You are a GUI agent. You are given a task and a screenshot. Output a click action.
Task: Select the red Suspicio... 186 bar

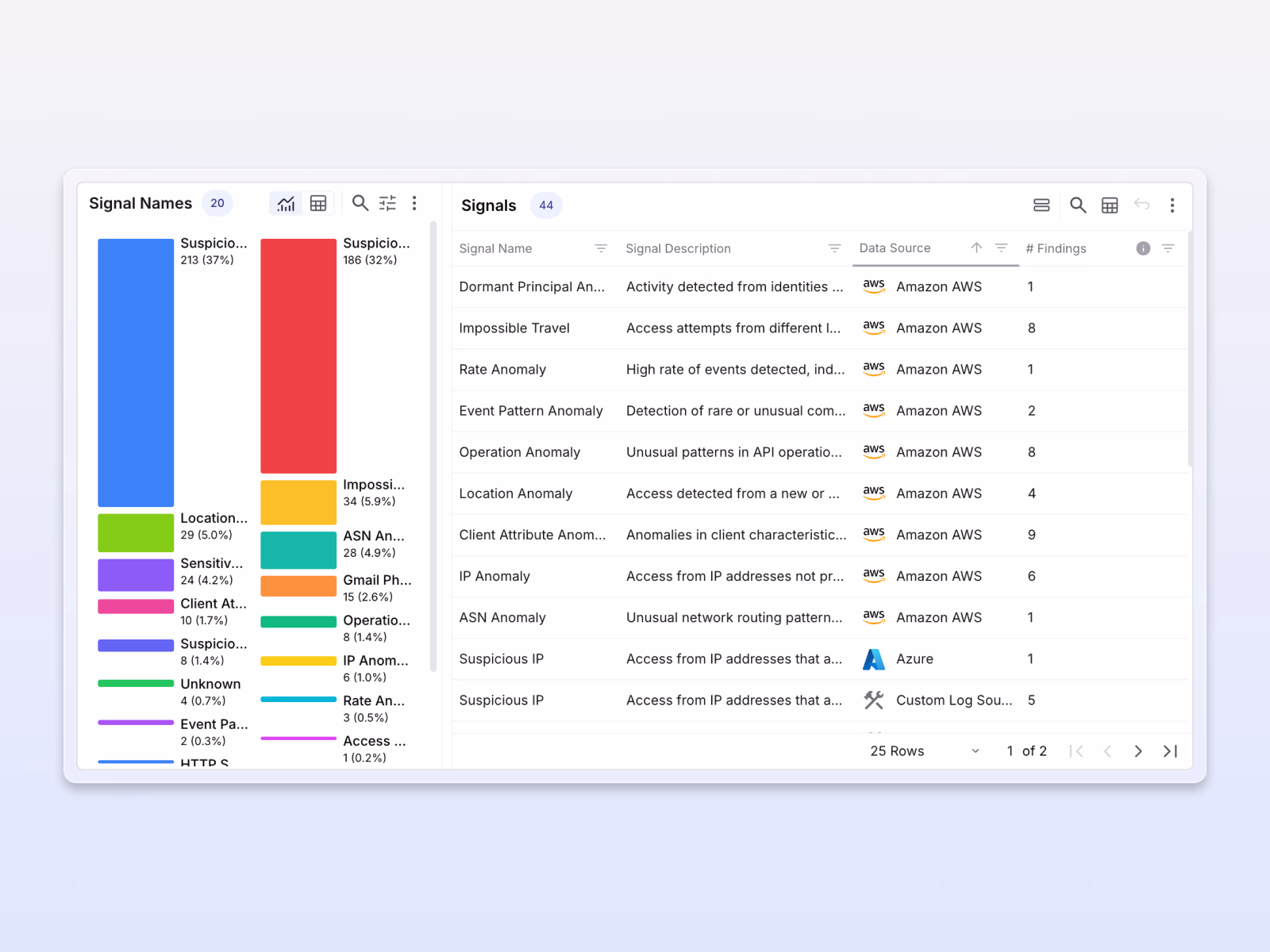coord(298,356)
